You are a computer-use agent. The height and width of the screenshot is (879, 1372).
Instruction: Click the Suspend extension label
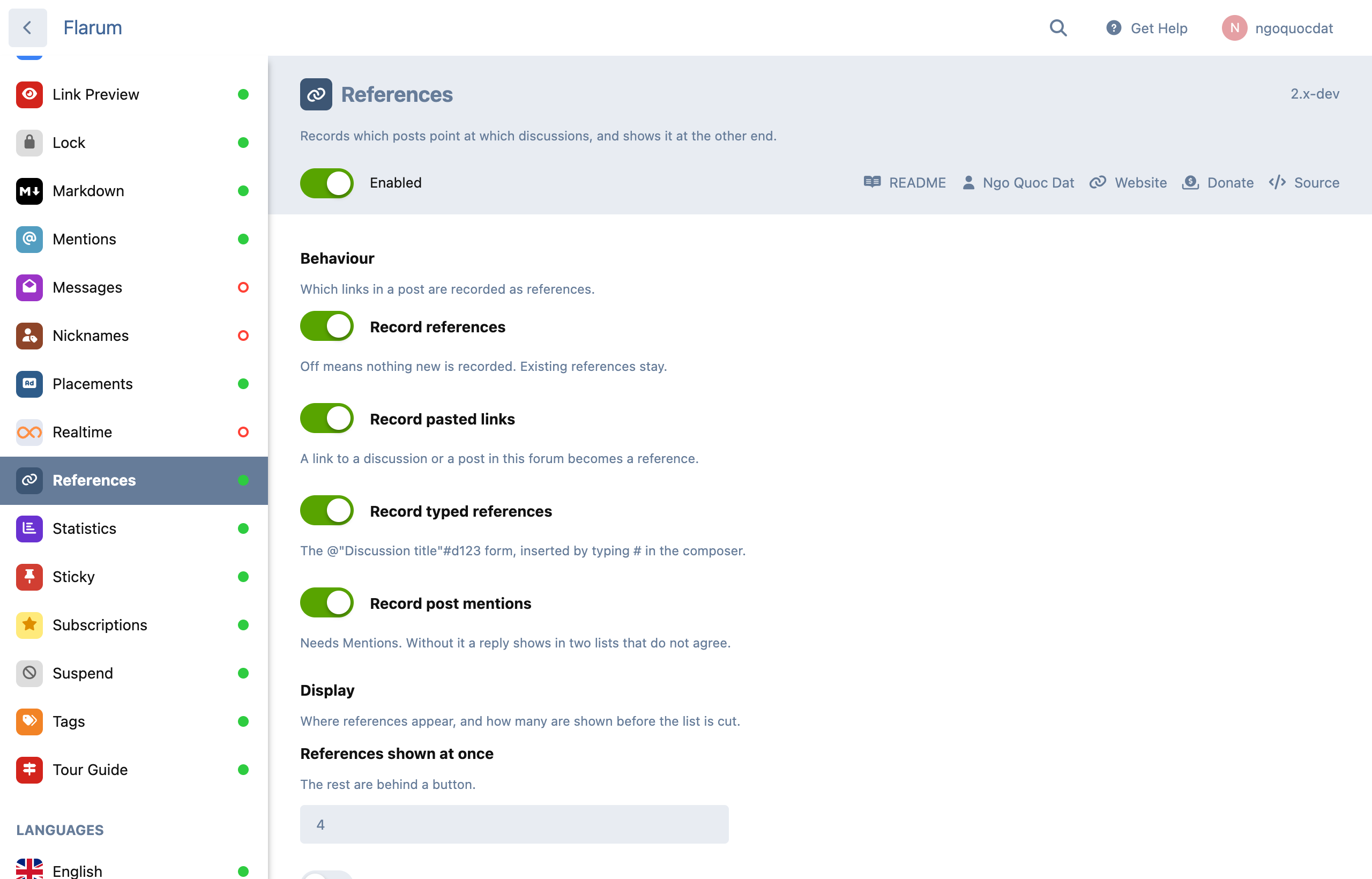coord(83,673)
